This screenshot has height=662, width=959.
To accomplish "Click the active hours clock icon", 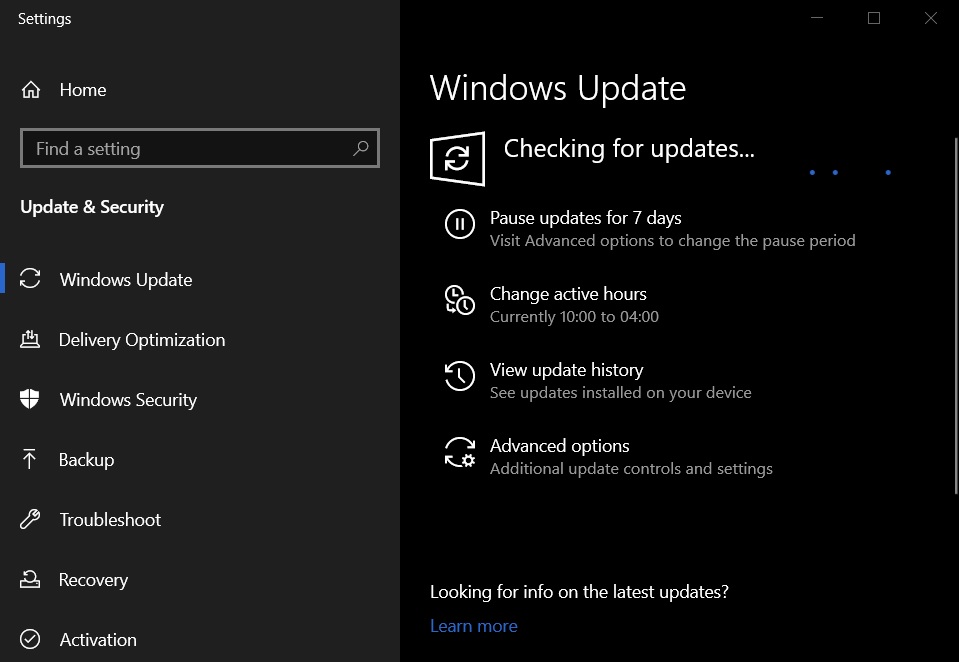I will point(460,300).
